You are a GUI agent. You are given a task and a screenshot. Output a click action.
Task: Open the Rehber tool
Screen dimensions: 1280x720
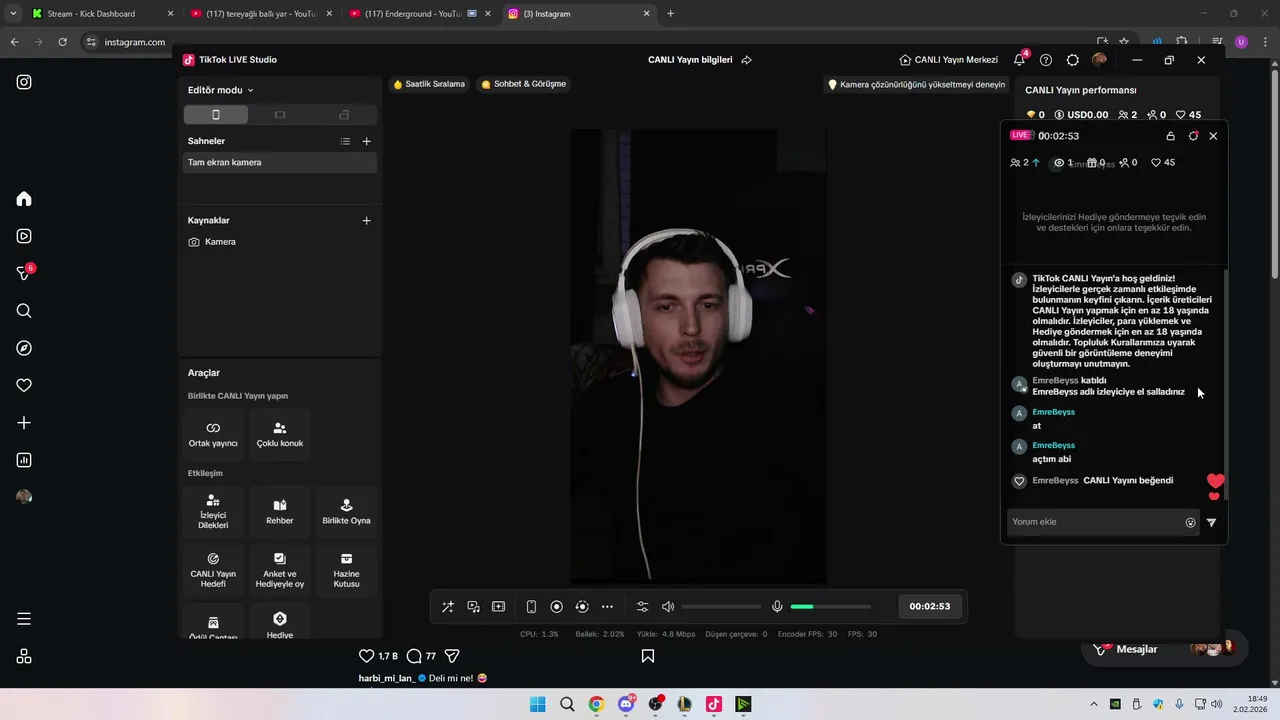(280, 512)
